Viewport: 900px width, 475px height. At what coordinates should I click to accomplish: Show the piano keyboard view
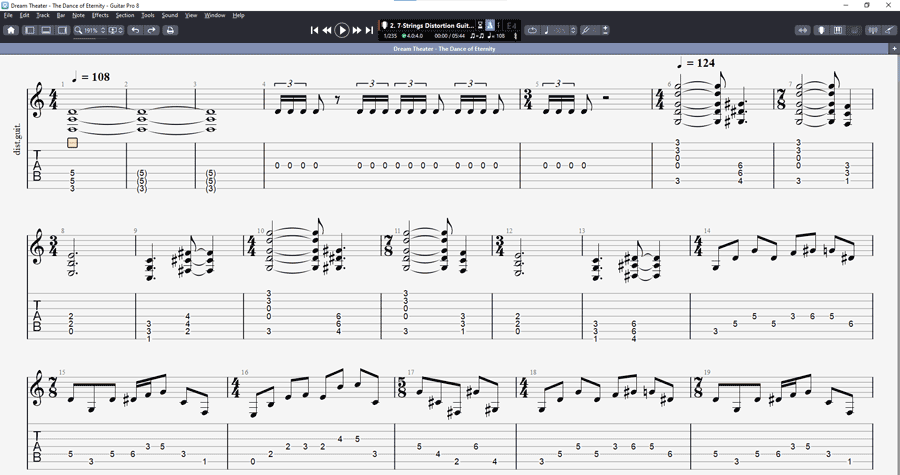tap(838, 30)
